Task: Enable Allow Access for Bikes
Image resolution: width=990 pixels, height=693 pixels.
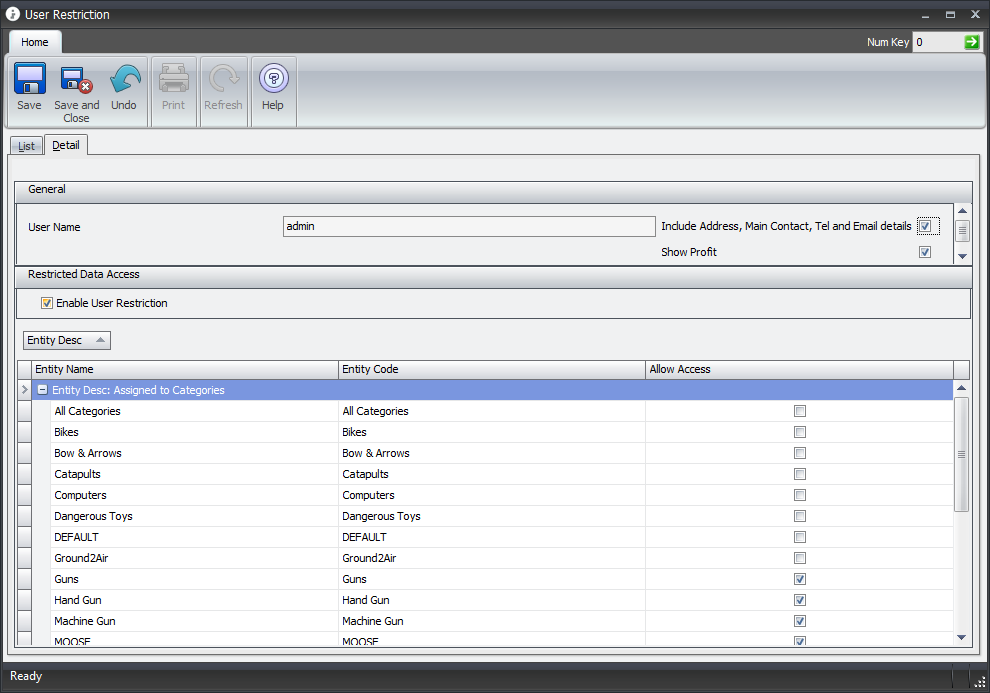Action: coord(799,432)
